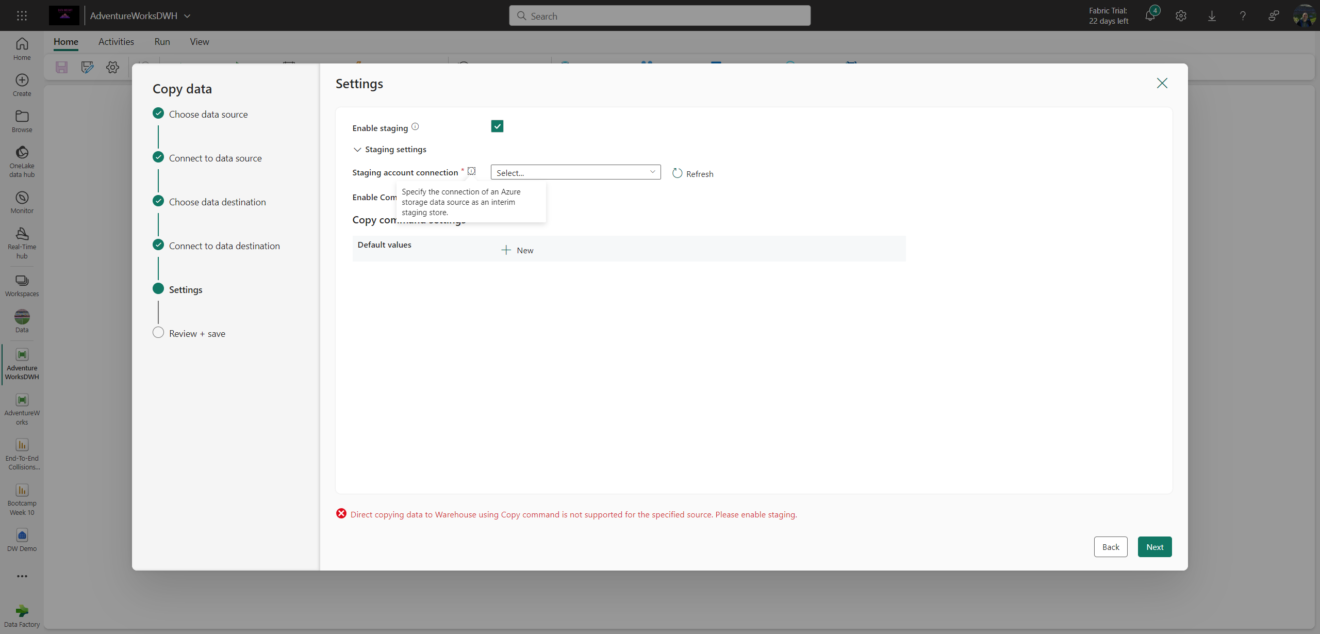Viewport: 1320px width, 634px height.
Task: Open the app launcher waffle icon
Action: tap(22, 16)
